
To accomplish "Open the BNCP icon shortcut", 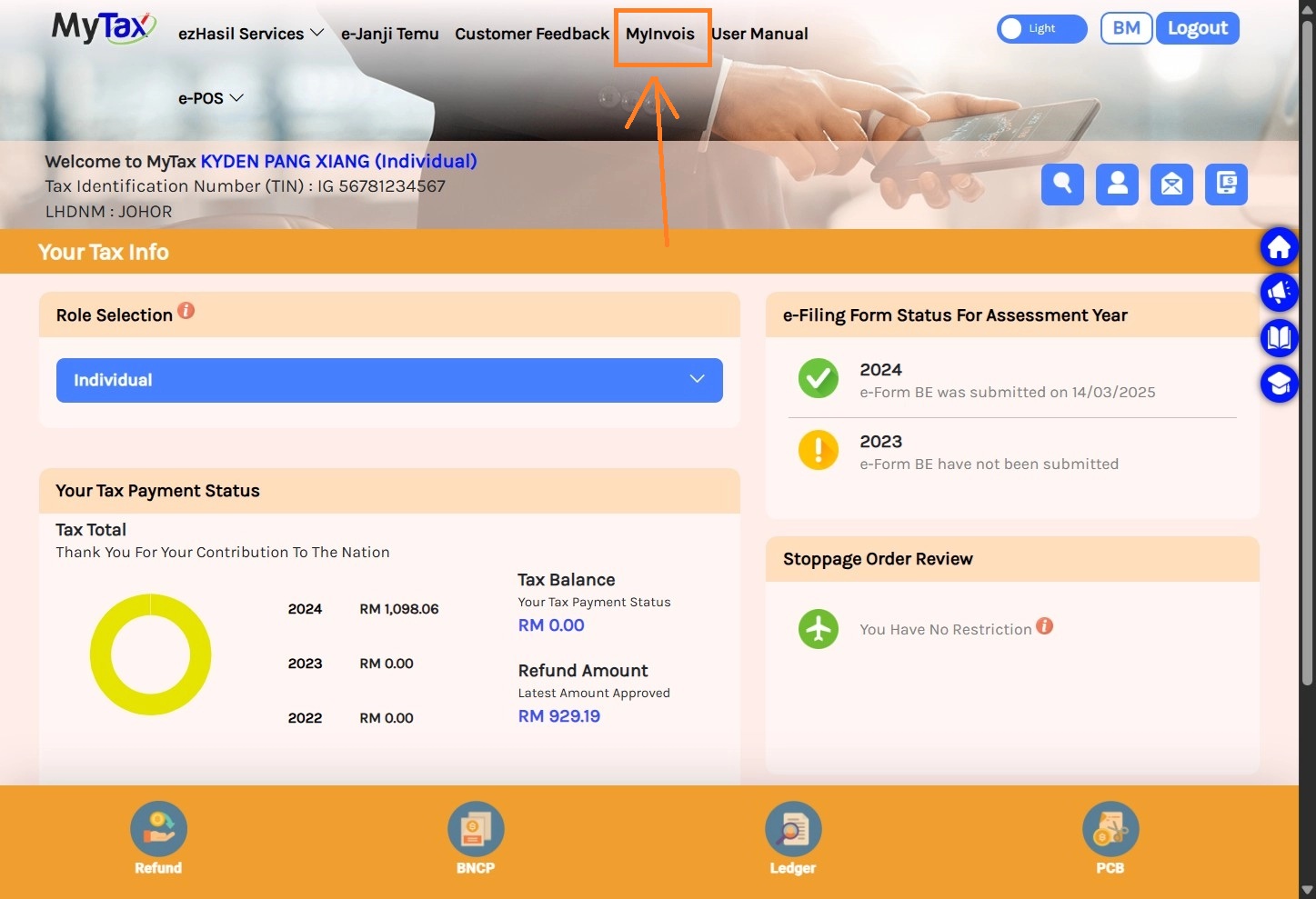I will tap(475, 829).
